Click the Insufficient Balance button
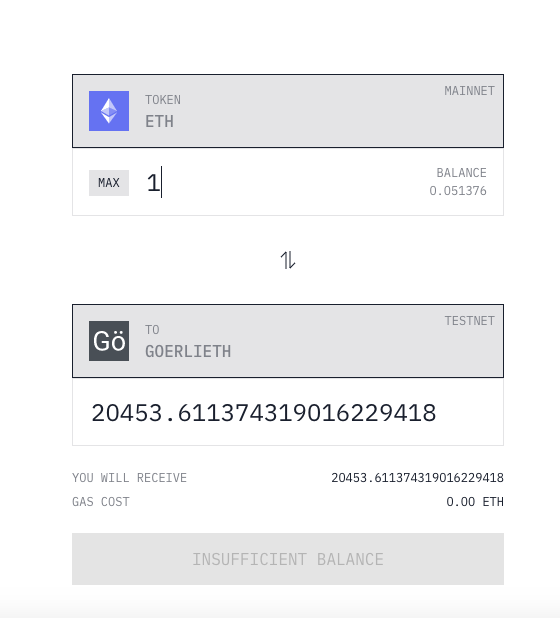560x618 pixels. 288,559
